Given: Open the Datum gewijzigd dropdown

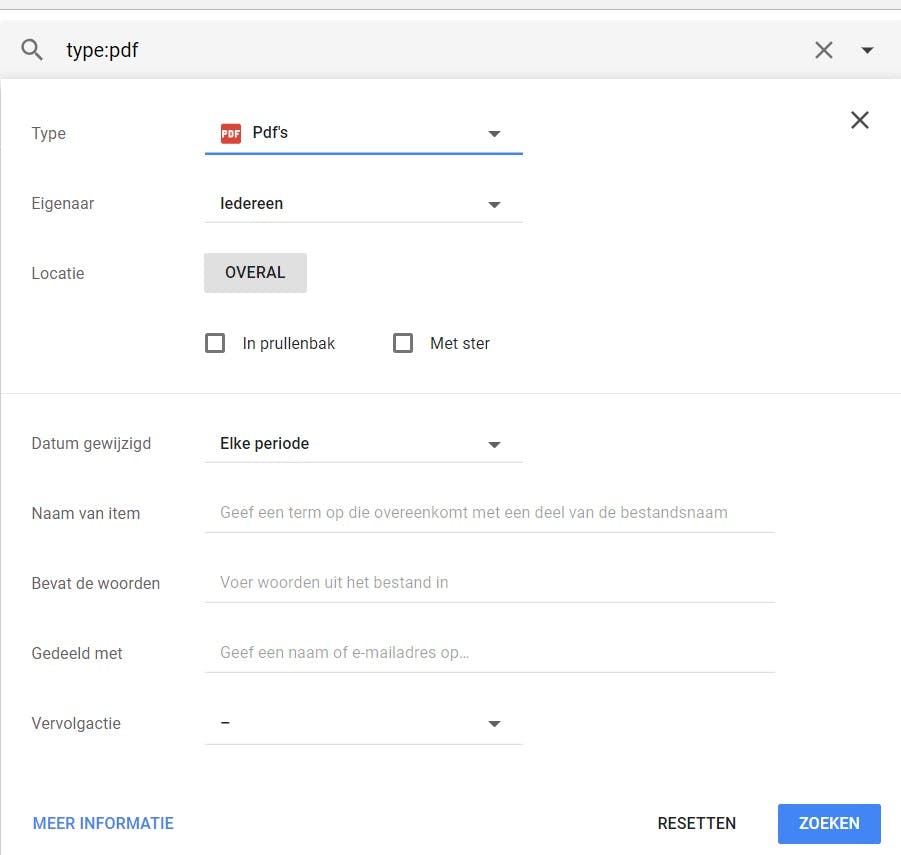Looking at the screenshot, I should (363, 443).
